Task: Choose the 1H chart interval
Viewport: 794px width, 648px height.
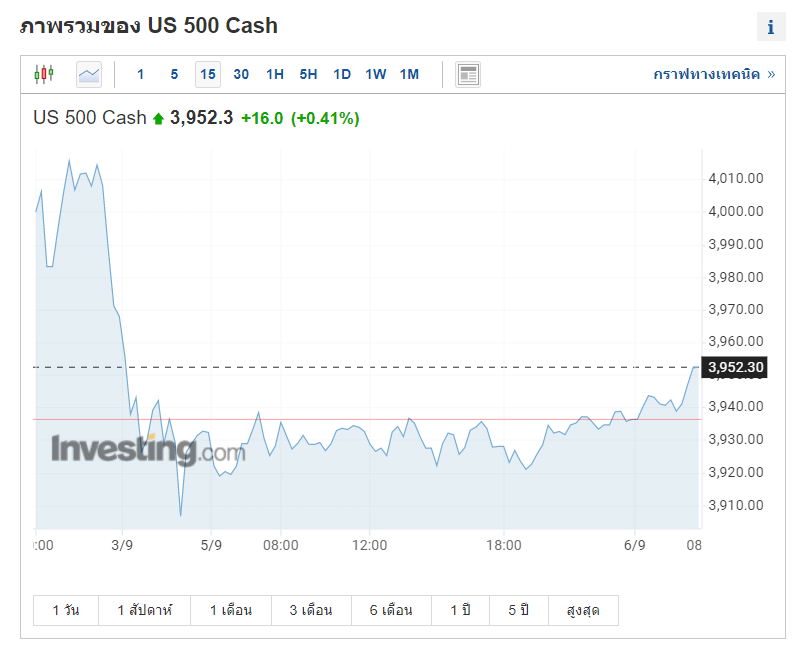Action: point(275,74)
